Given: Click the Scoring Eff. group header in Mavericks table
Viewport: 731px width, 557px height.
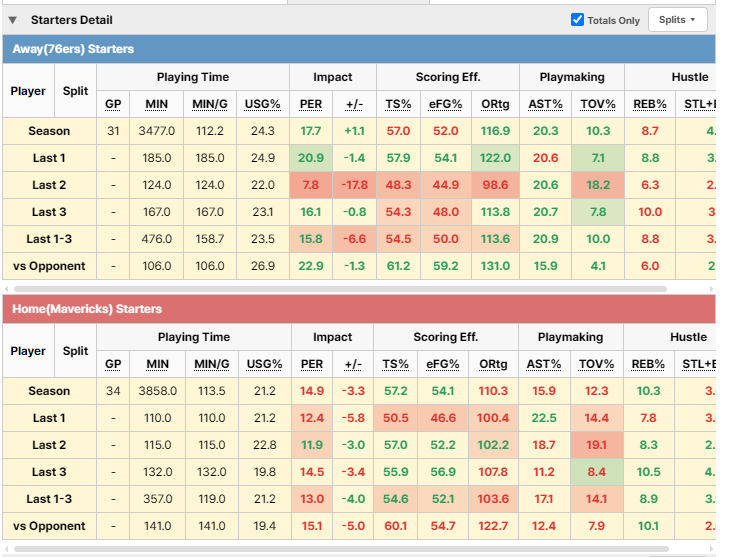Looking at the screenshot, I should click(x=446, y=337).
